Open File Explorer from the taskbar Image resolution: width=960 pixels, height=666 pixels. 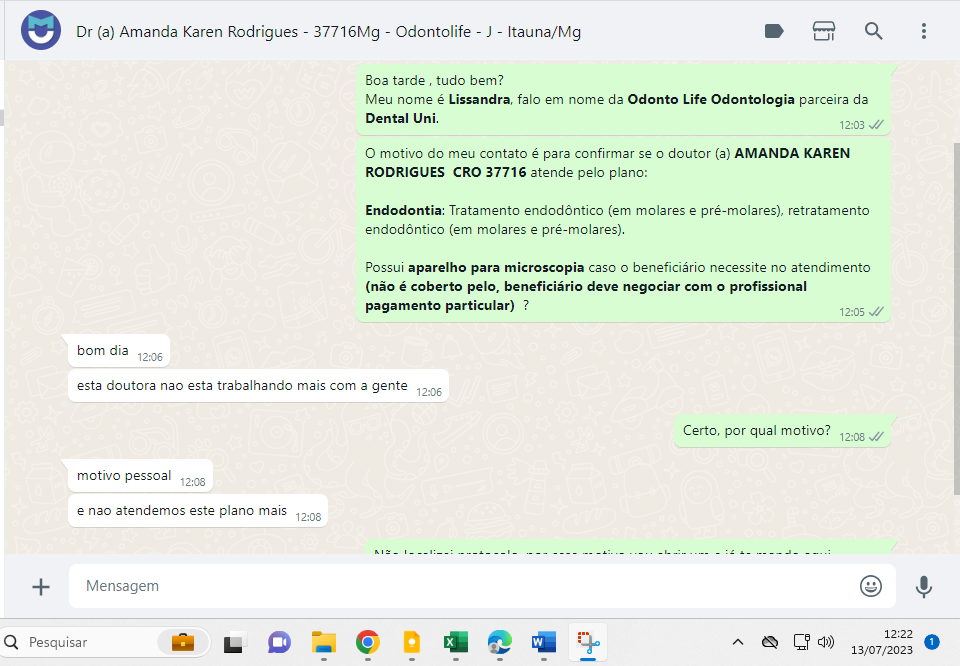coord(323,642)
